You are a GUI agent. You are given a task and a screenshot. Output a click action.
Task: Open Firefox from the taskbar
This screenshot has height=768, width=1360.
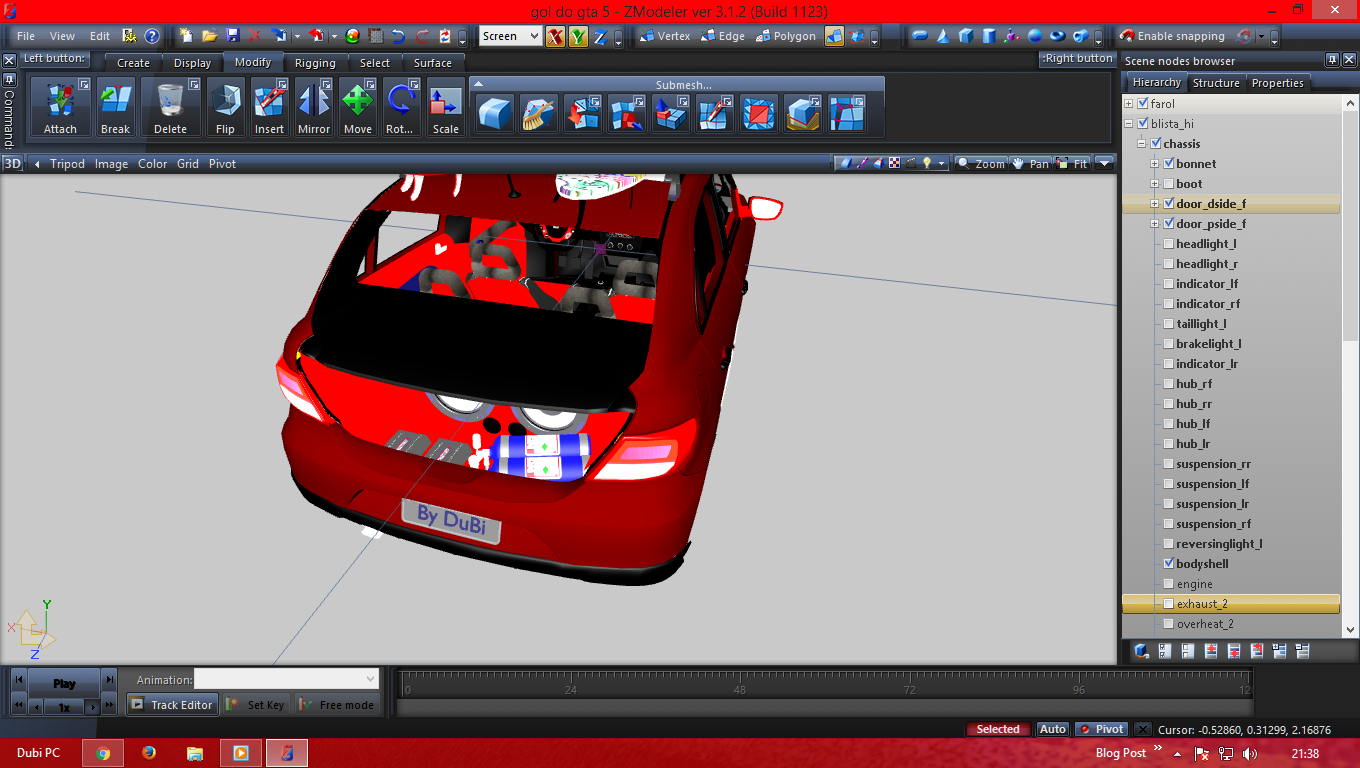(149, 753)
